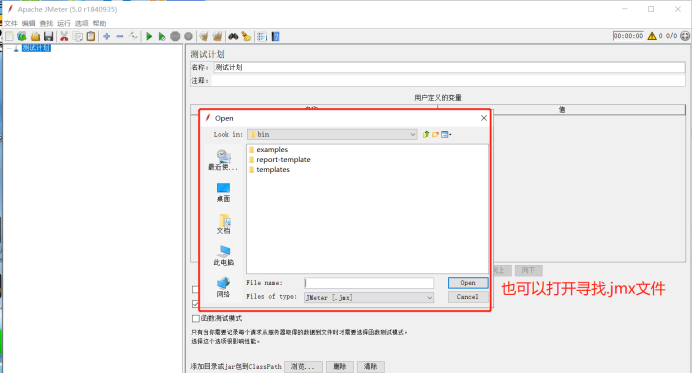Click the Open button in dialog
This screenshot has height=374, width=692.
click(x=468, y=283)
